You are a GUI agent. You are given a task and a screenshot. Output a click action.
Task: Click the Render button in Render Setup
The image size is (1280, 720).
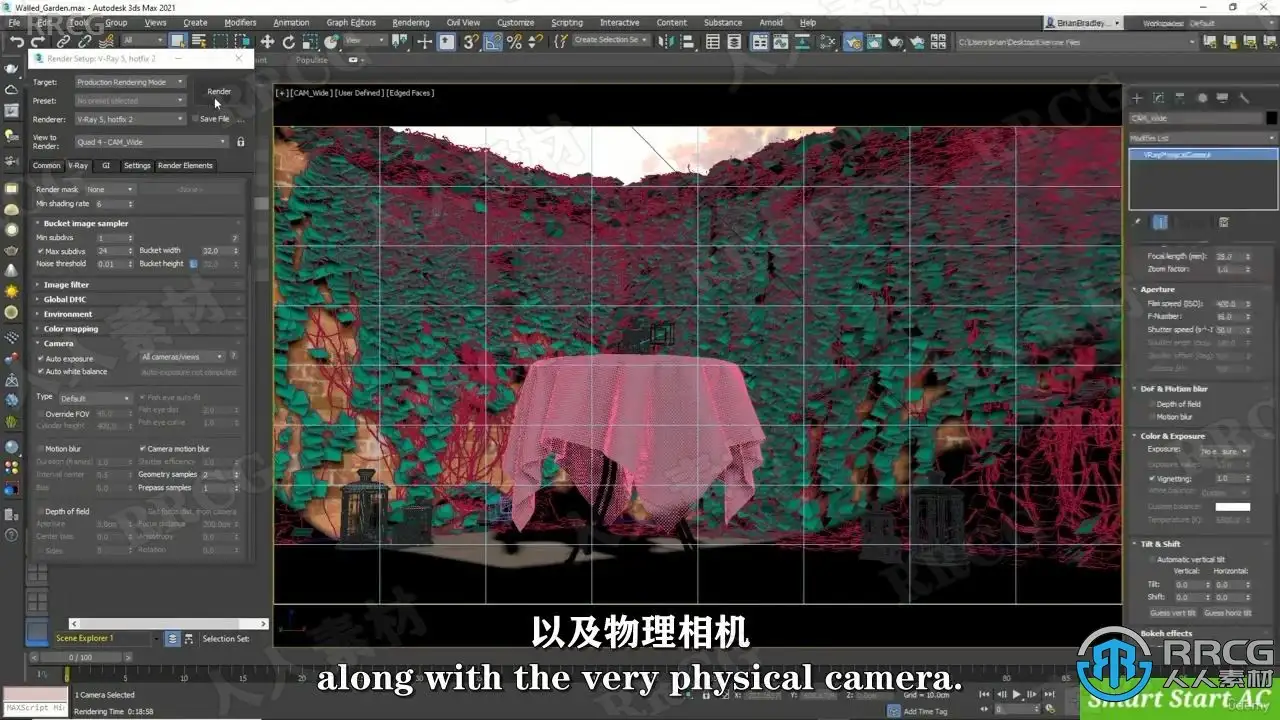coord(219,92)
